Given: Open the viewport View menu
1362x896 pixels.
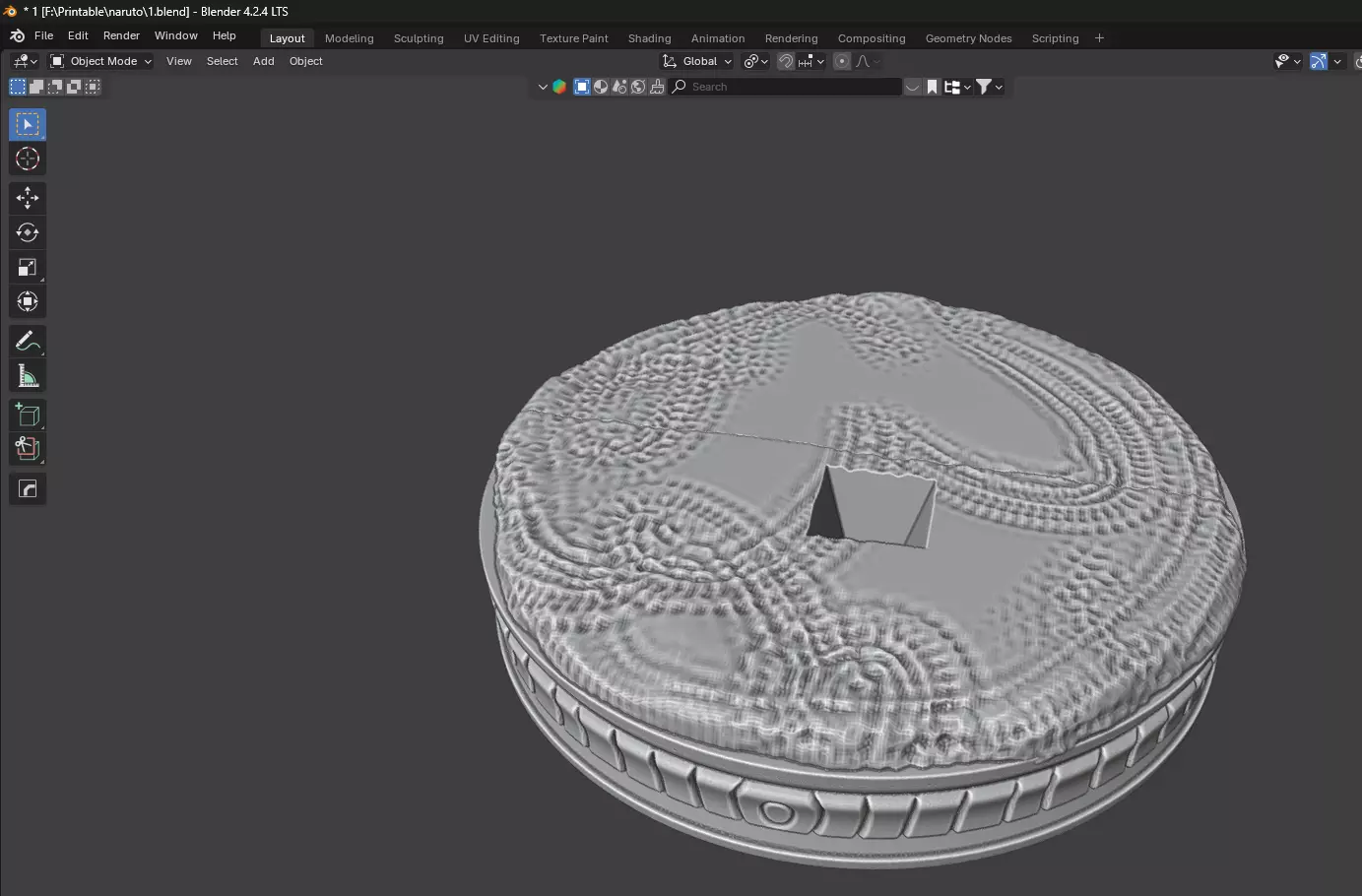Looking at the screenshot, I should (x=179, y=61).
